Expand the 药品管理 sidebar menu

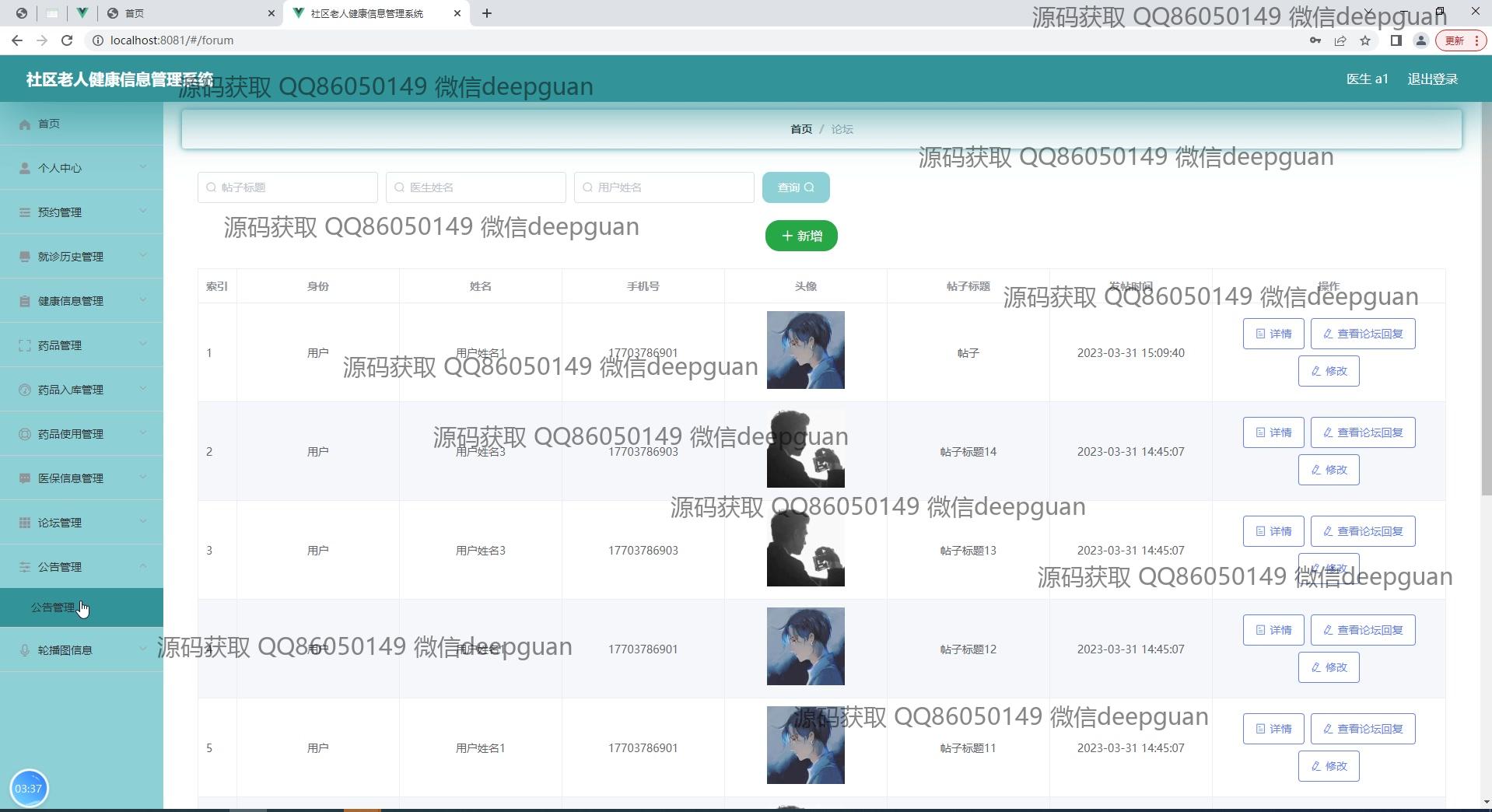pyautogui.click(x=82, y=345)
